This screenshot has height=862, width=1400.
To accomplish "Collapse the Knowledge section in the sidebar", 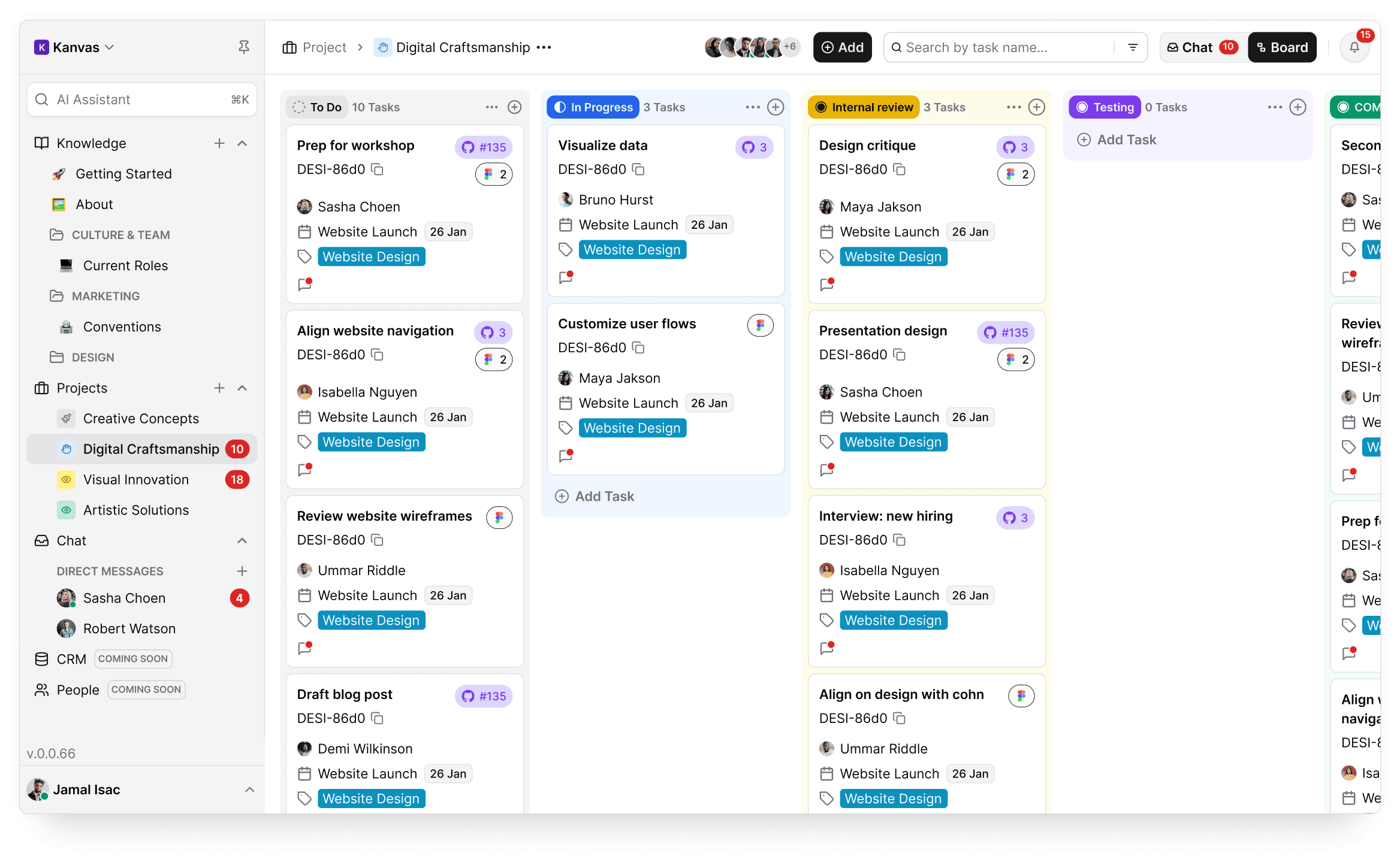I will click(242, 143).
